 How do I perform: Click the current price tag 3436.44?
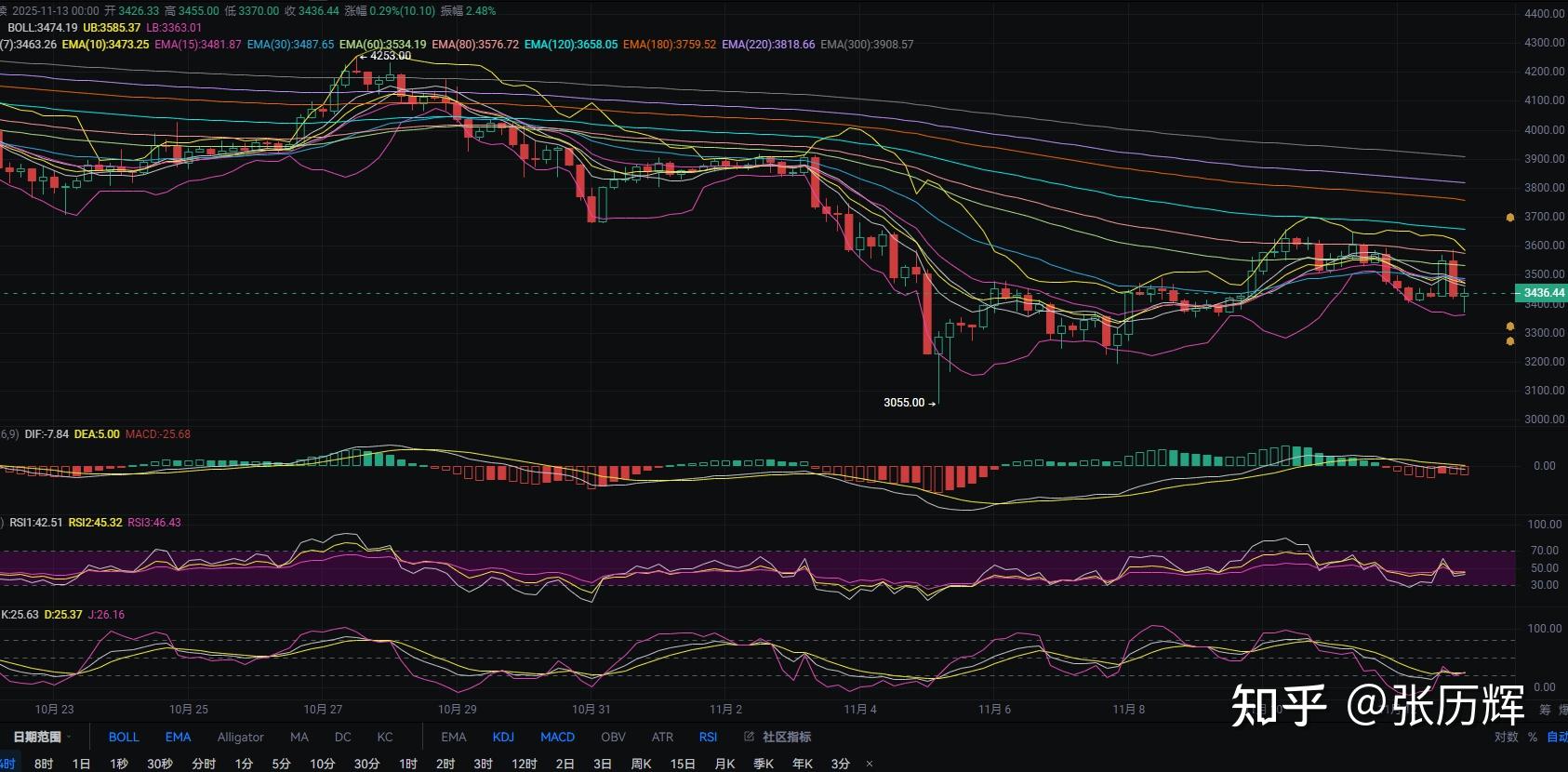(x=1541, y=293)
